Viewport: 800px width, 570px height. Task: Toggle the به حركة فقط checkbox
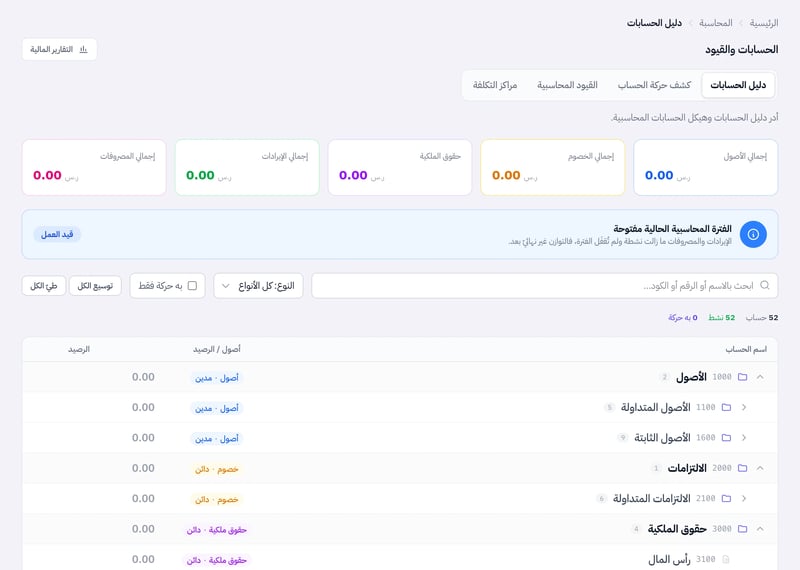click(192, 286)
